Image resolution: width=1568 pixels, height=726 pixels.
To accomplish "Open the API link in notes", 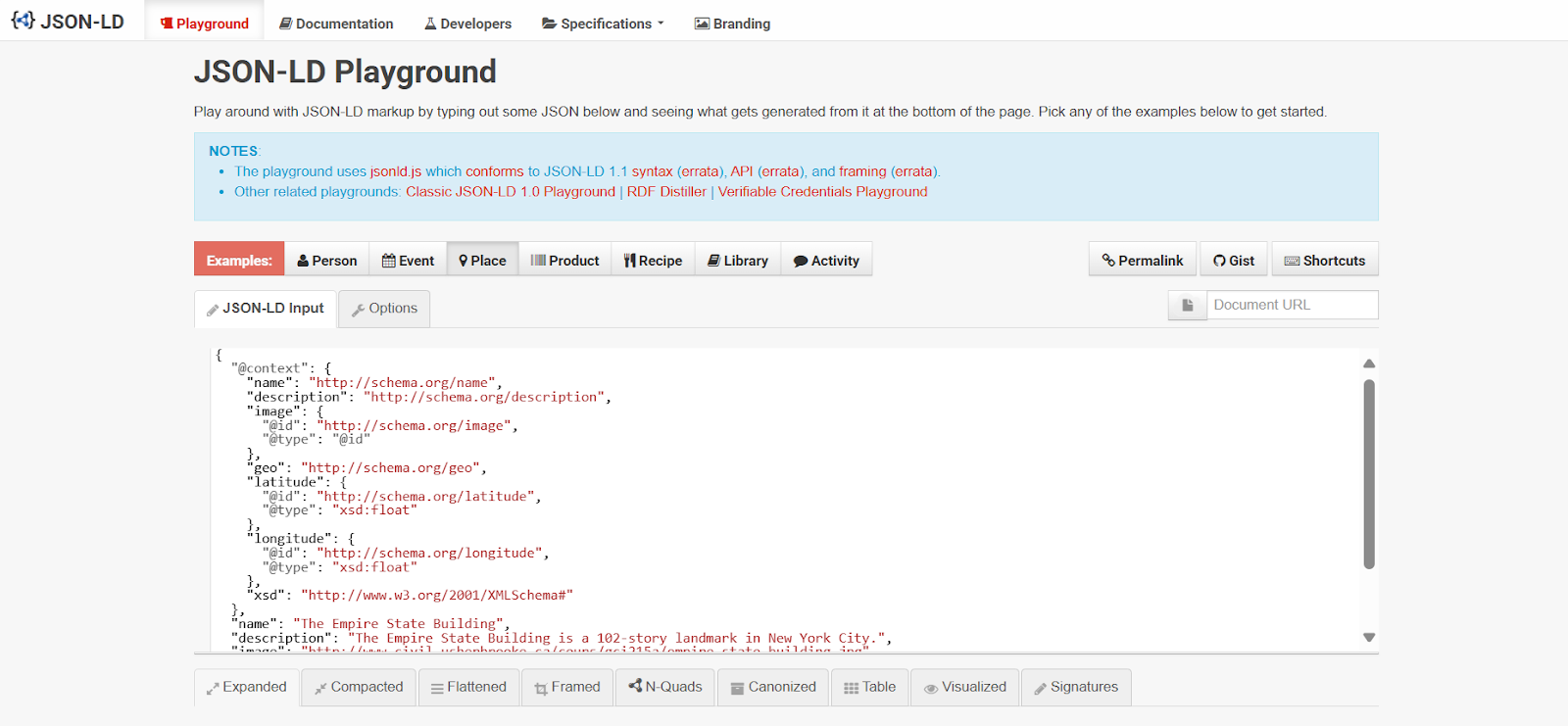I will [x=742, y=171].
